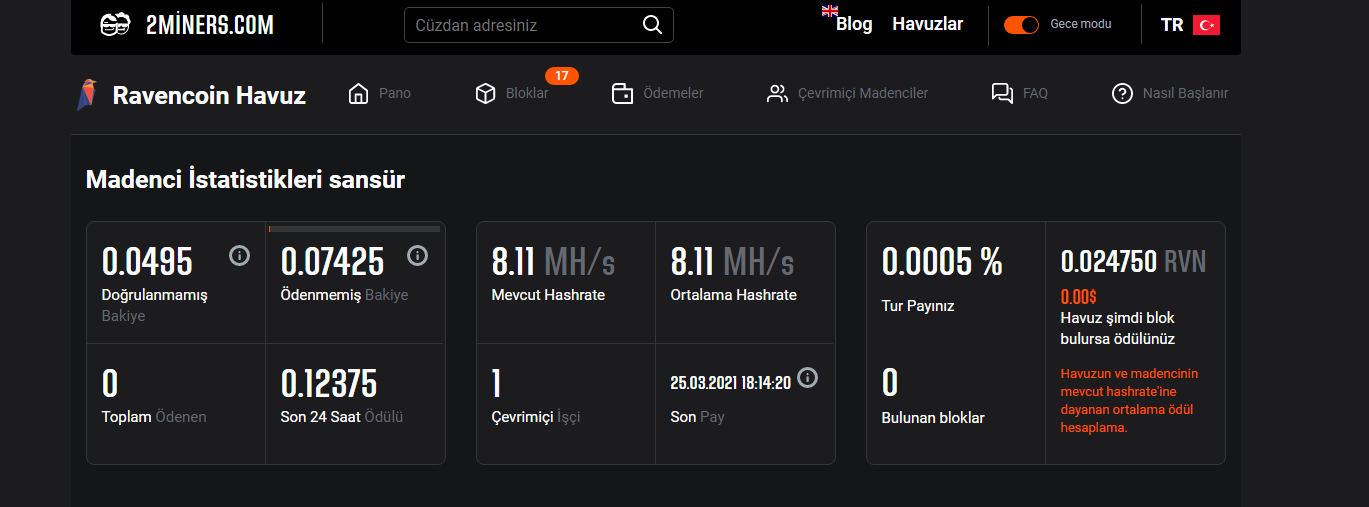1369x507 pixels.
Task: Click the payout progress bar above 0.07425
Action: tap(355, 229)
